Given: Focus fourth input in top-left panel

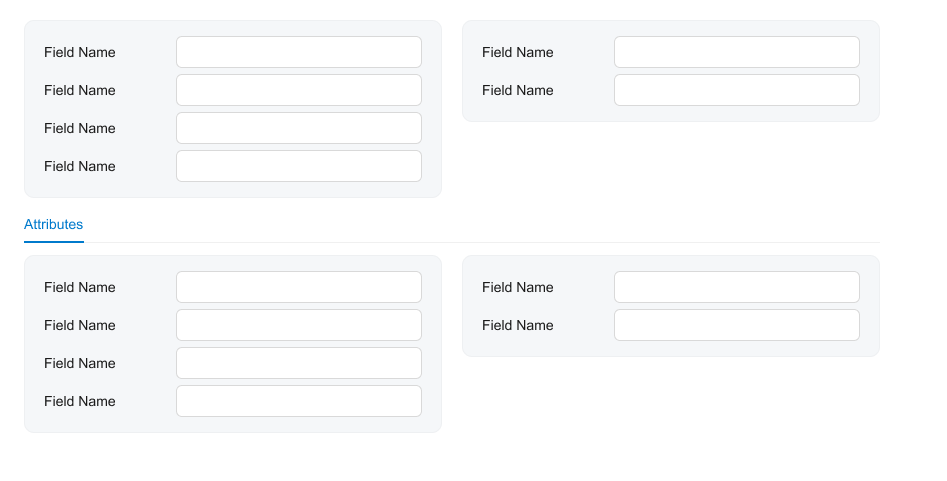Looking at the screenshot, I should pos(298,166).
